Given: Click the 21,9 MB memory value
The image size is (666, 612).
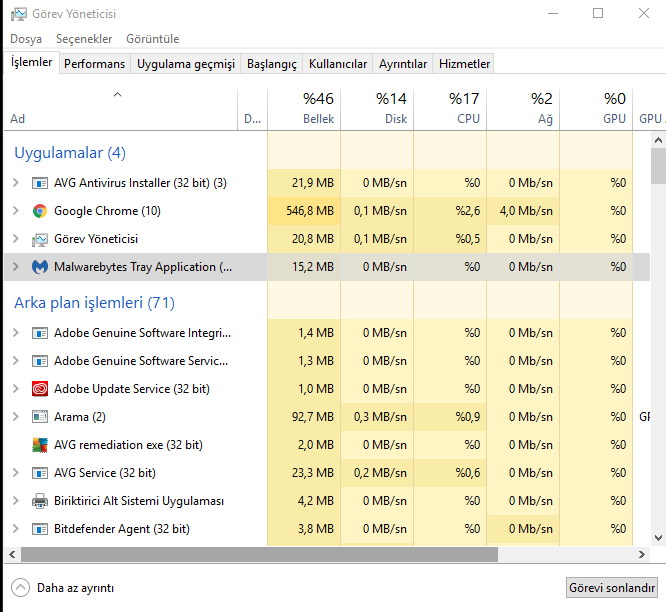Looking at the screenshot, I should click(x=313, y=183).
